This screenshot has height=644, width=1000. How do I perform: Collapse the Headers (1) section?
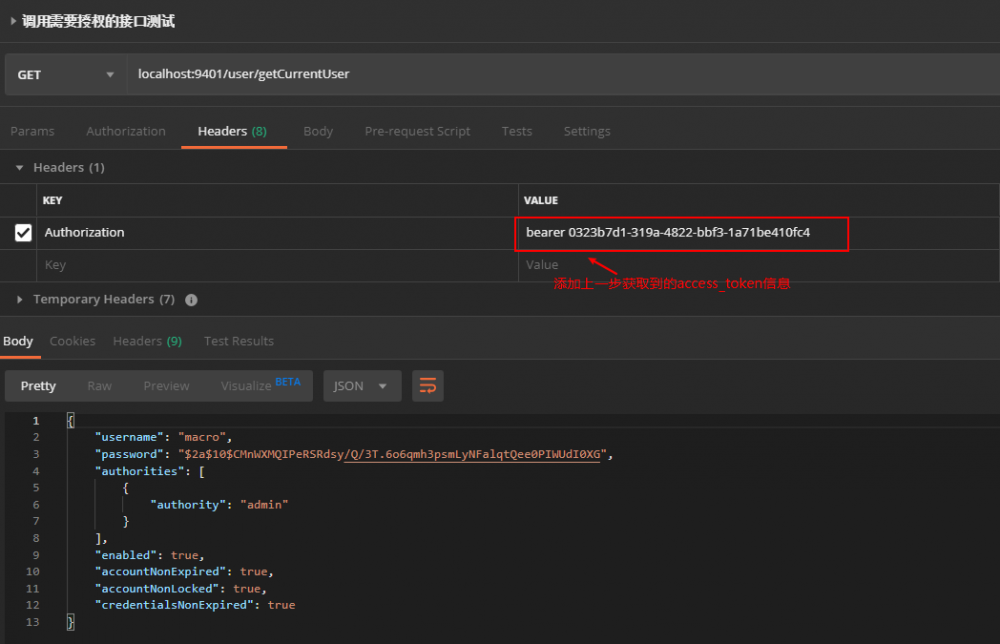20,167
